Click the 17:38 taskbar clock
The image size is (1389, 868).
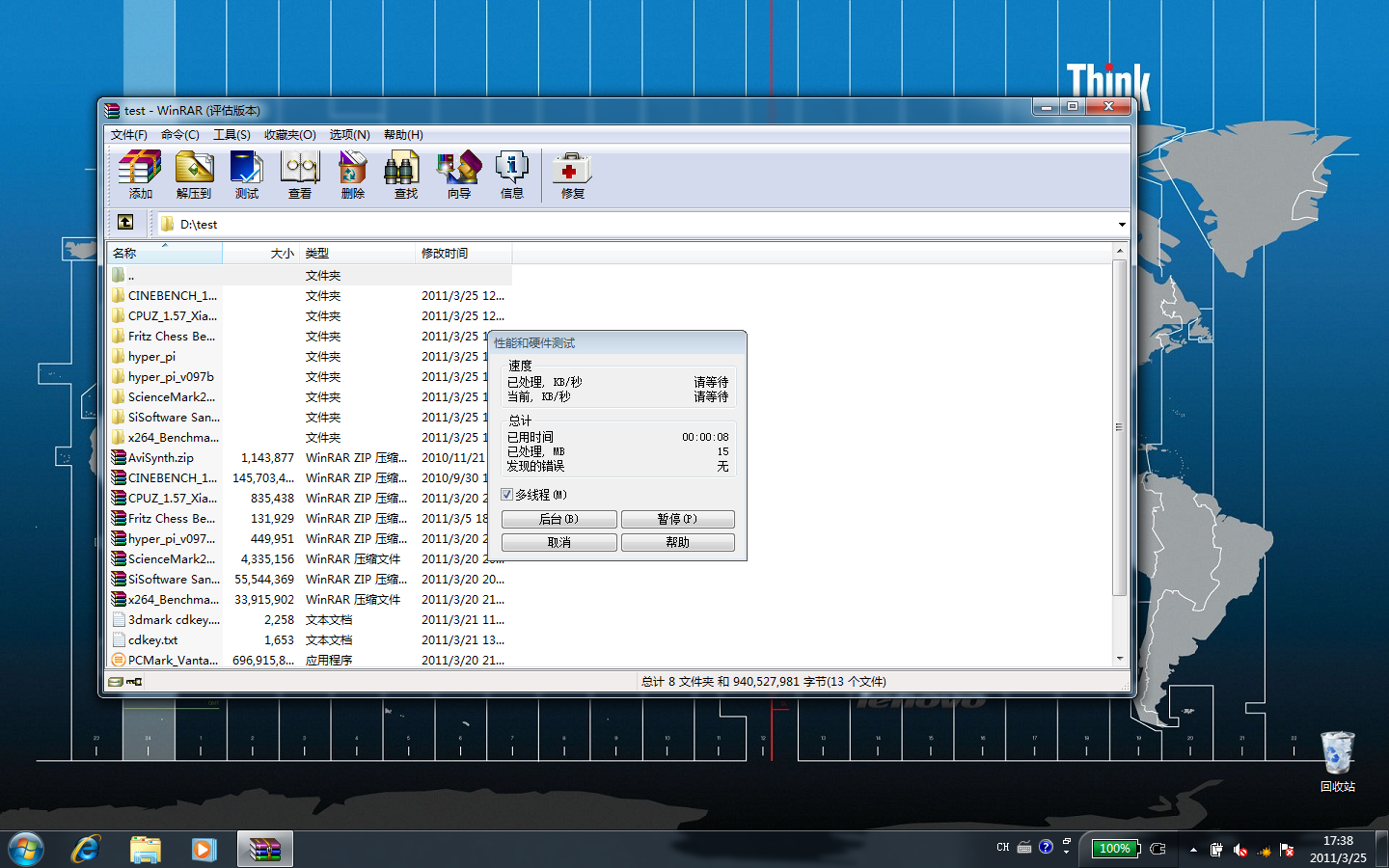1337,841
